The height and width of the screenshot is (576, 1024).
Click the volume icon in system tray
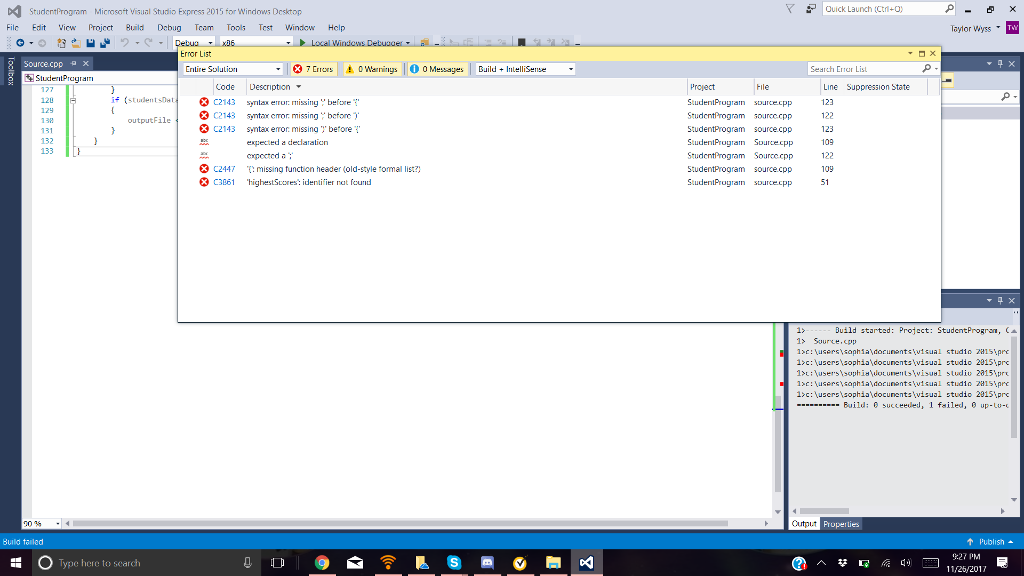point(906,563)
